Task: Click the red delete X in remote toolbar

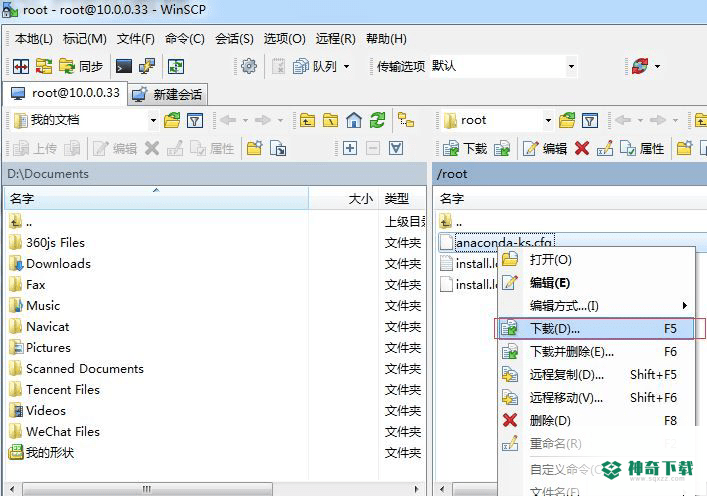Action: coord(582,148)
